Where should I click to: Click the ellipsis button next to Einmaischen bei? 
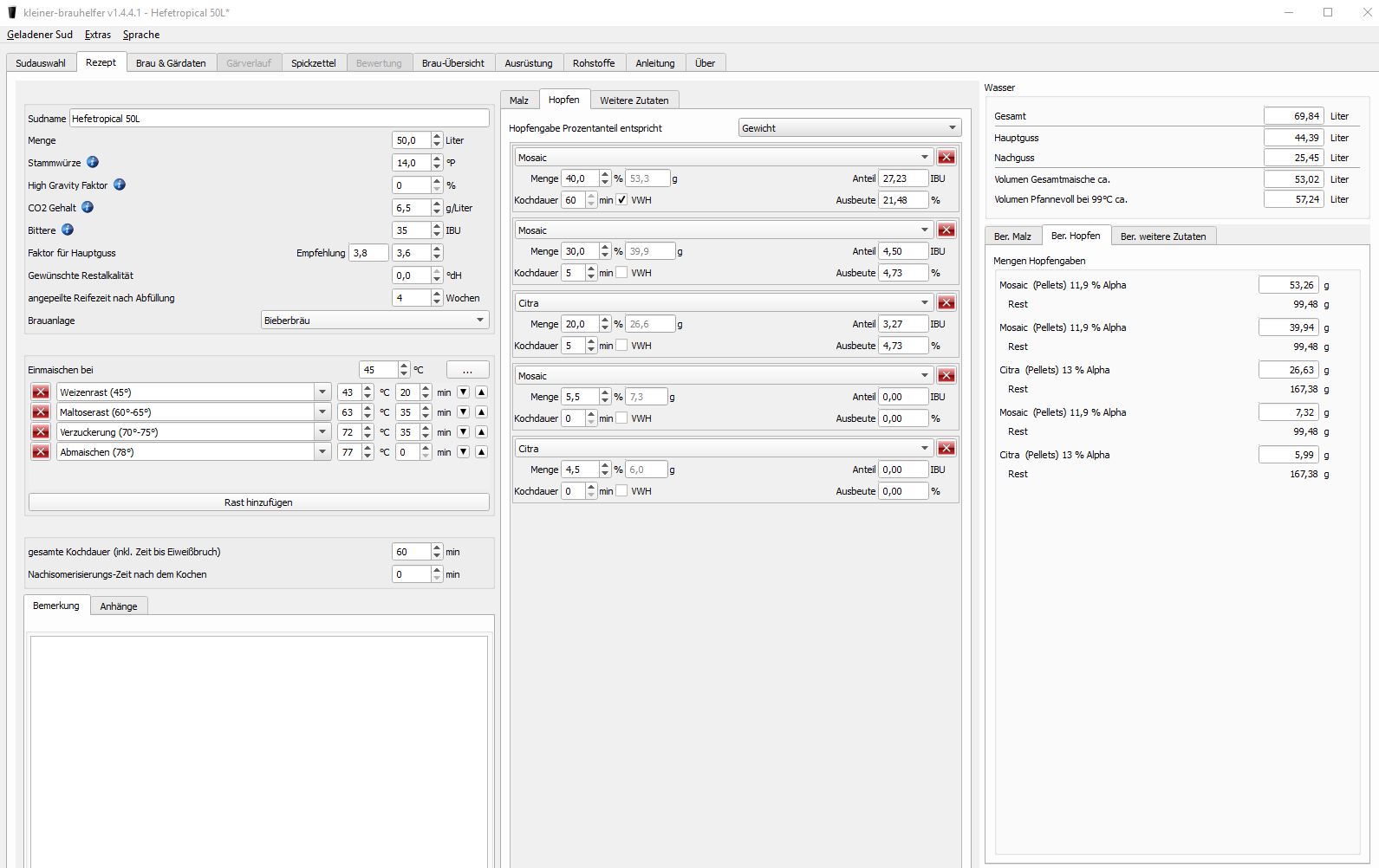pos(467,370)
